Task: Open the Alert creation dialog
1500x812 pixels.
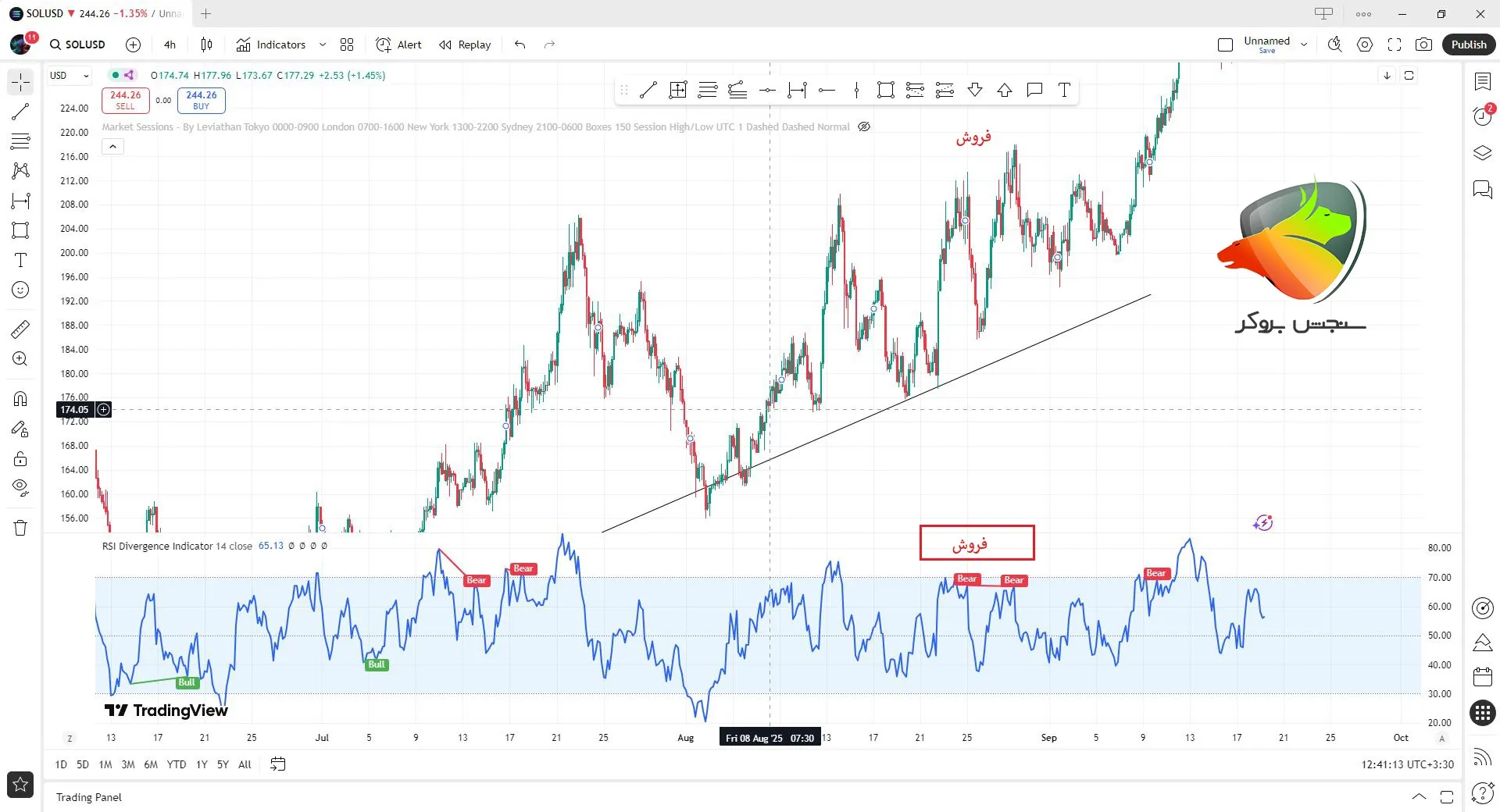Action: click(x=398, y=45)
